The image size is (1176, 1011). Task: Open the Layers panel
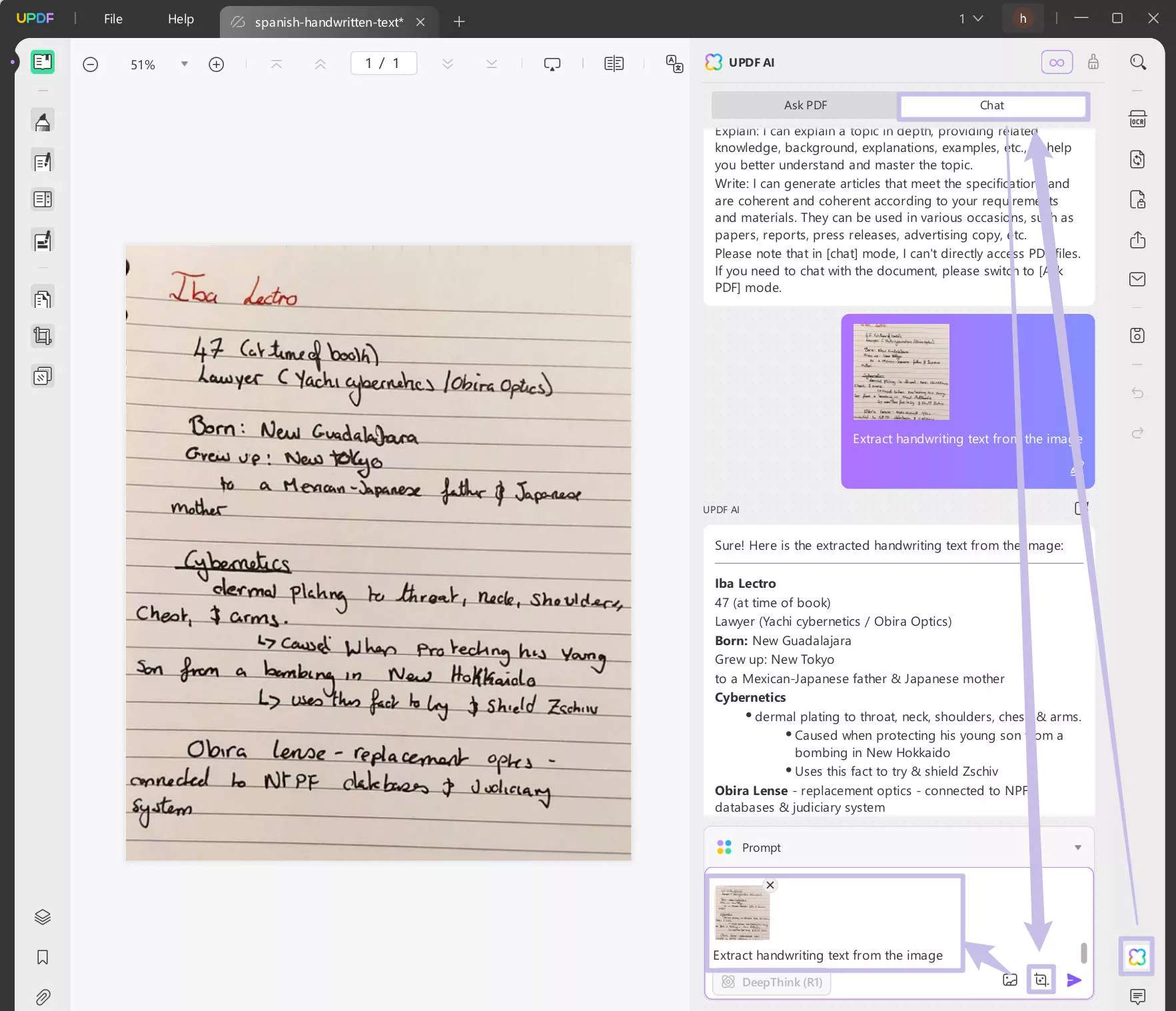pyautogui.click(x=43, y=917)
